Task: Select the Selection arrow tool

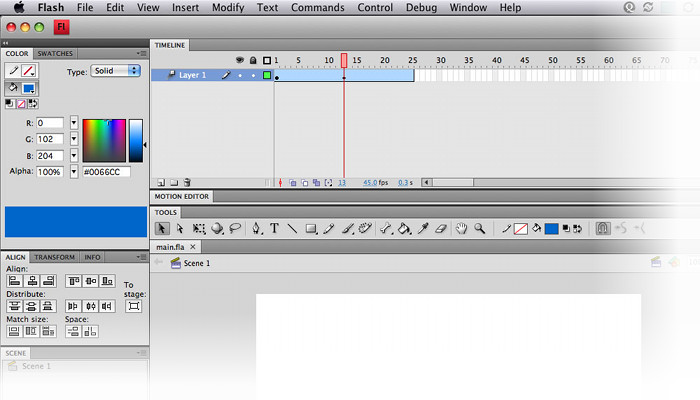Action: (x=162, y=229)
